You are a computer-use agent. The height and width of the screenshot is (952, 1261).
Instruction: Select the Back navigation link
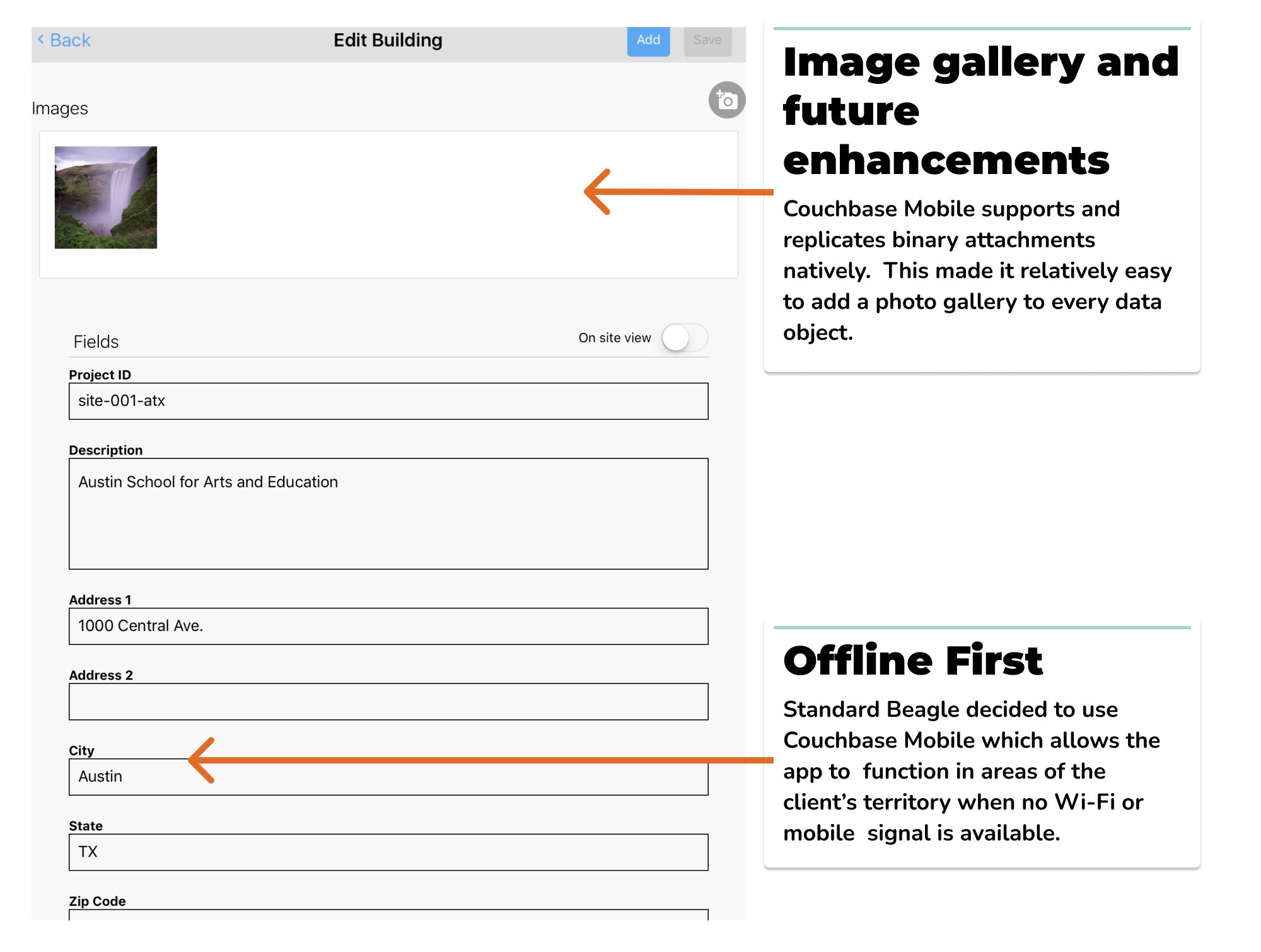pos(65,40)
